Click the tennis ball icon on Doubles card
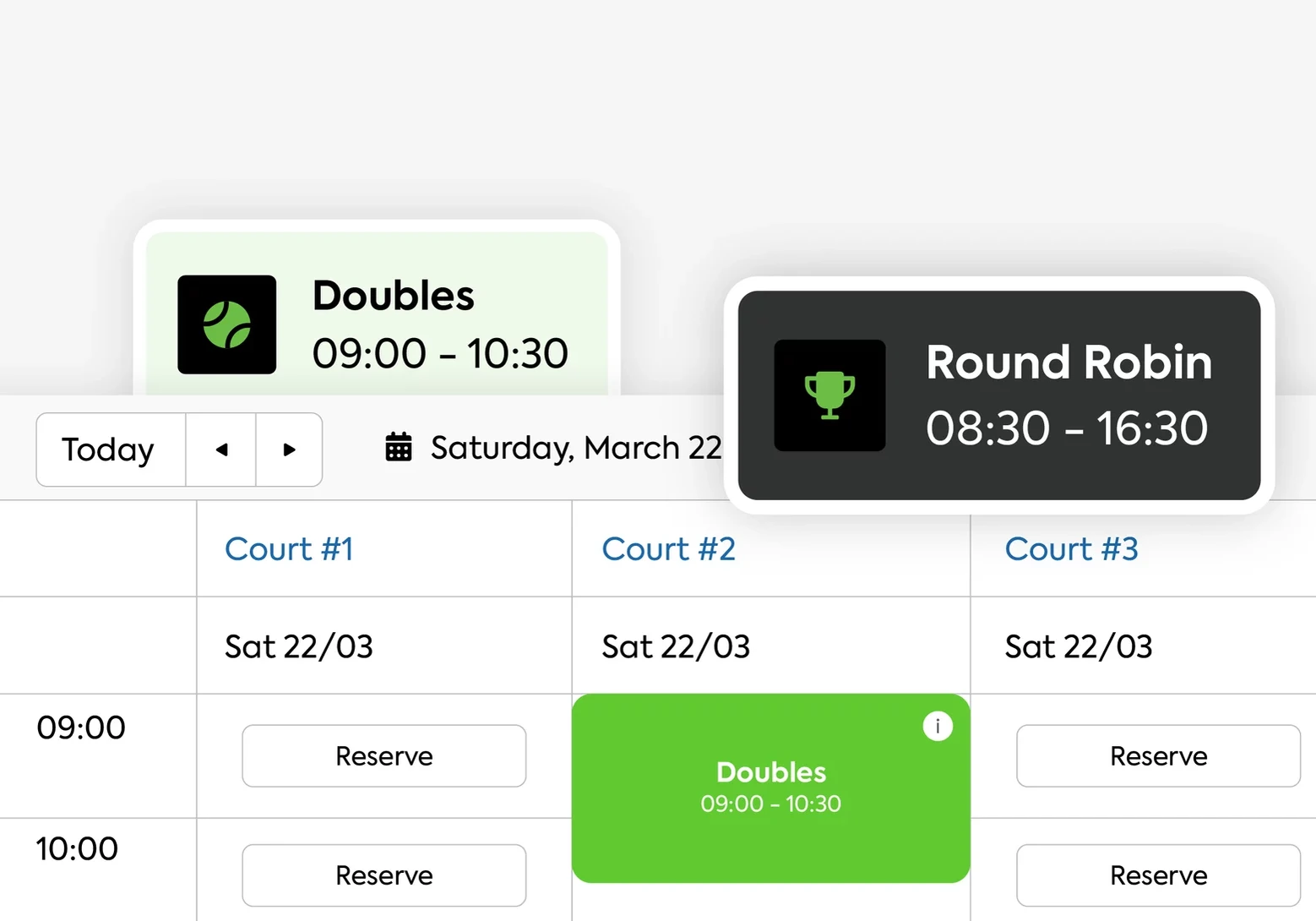The height and width of the screenshot is (921, 1316). 226,325
